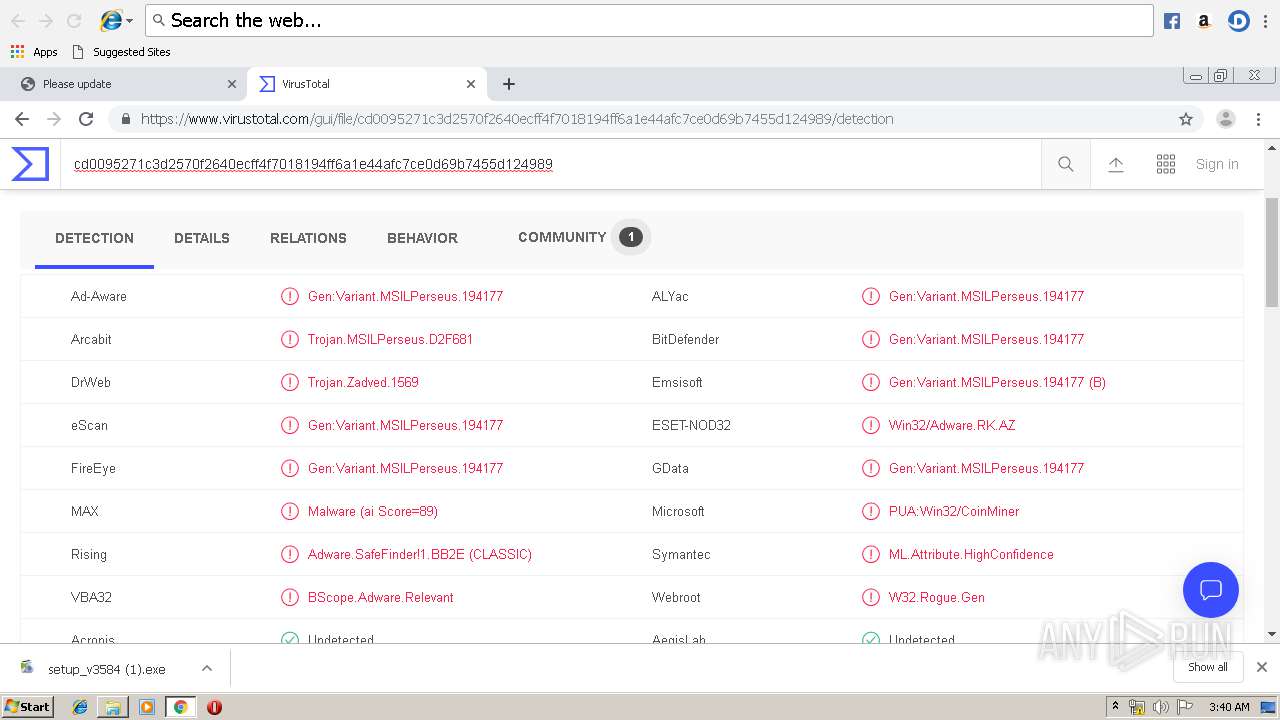Open the Chrome profile avatar icon
1280x720 pixels.
tap(1225, 119)
